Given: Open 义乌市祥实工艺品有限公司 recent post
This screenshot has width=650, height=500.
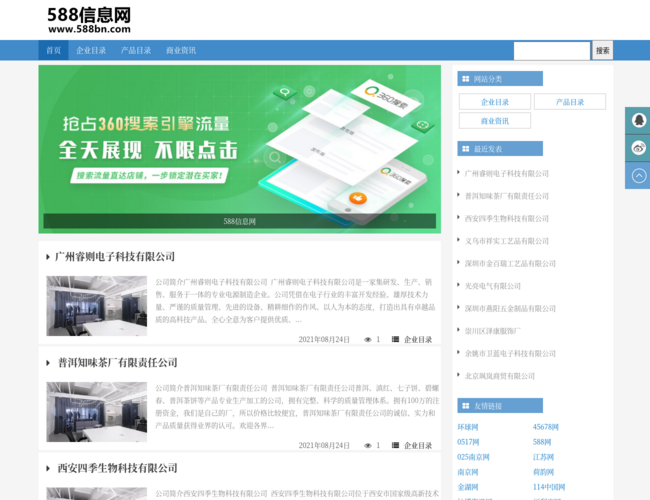Looking at the screenshot, I should (507, 241).
